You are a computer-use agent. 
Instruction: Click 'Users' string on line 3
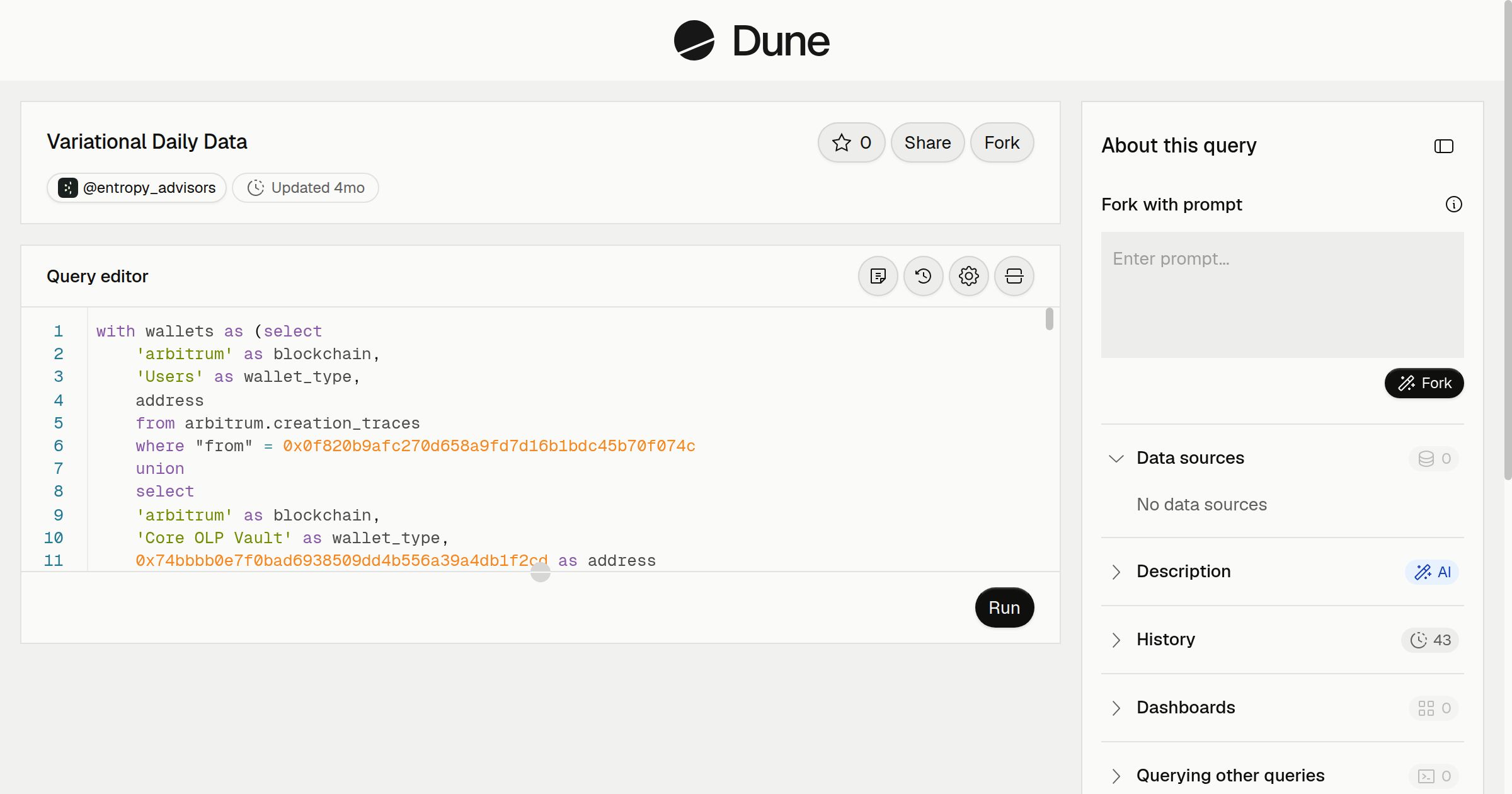170,377
